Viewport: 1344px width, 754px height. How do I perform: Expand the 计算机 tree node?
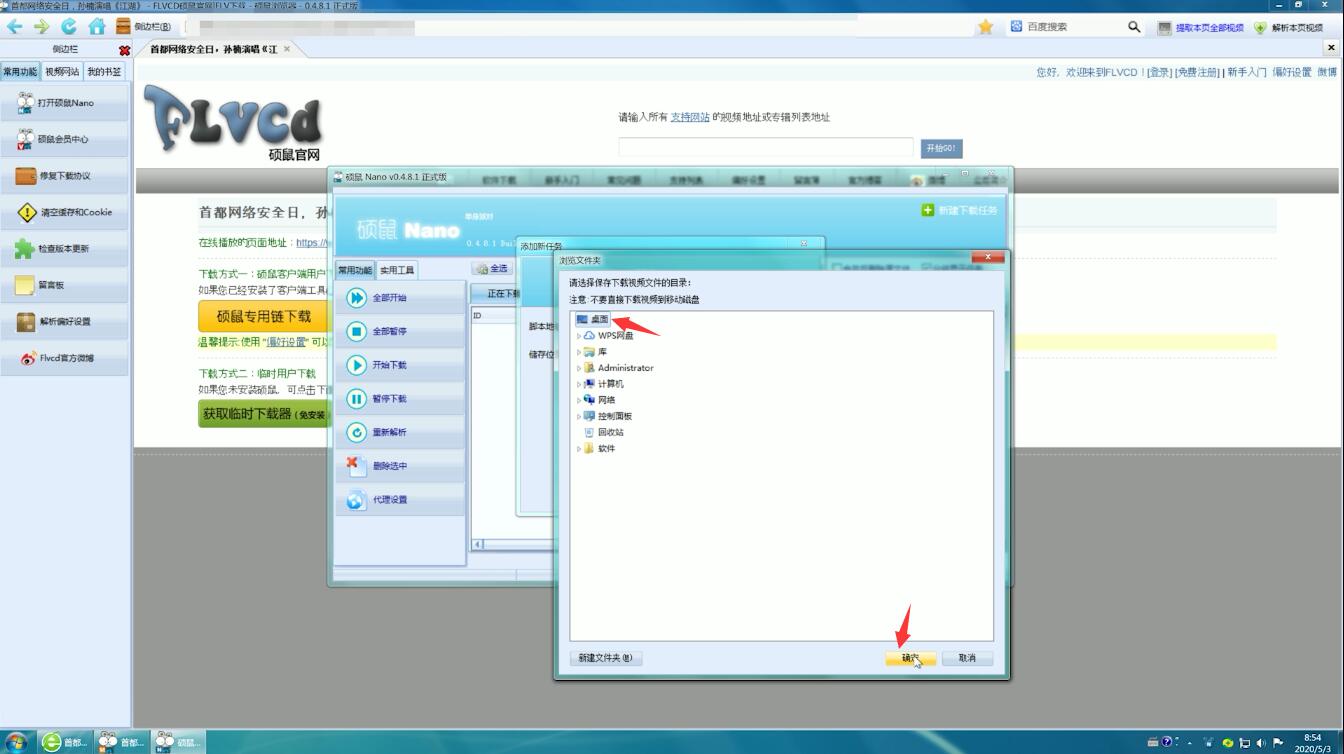click(579, 384)
